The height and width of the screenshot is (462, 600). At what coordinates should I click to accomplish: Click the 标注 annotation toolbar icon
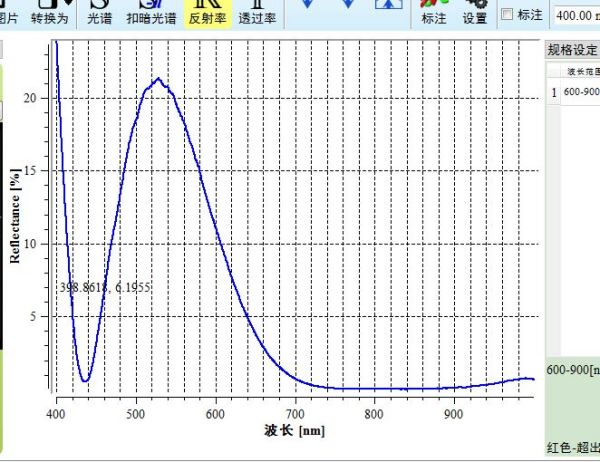pos(434,13)
